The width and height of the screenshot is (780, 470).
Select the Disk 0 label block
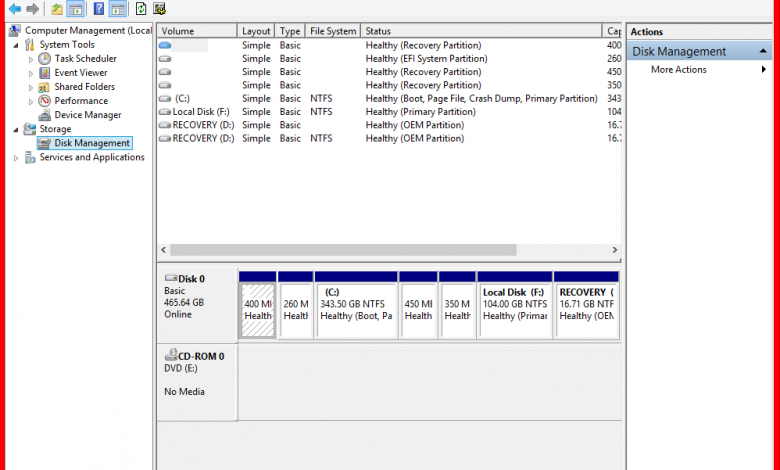(x=197, y=304)
